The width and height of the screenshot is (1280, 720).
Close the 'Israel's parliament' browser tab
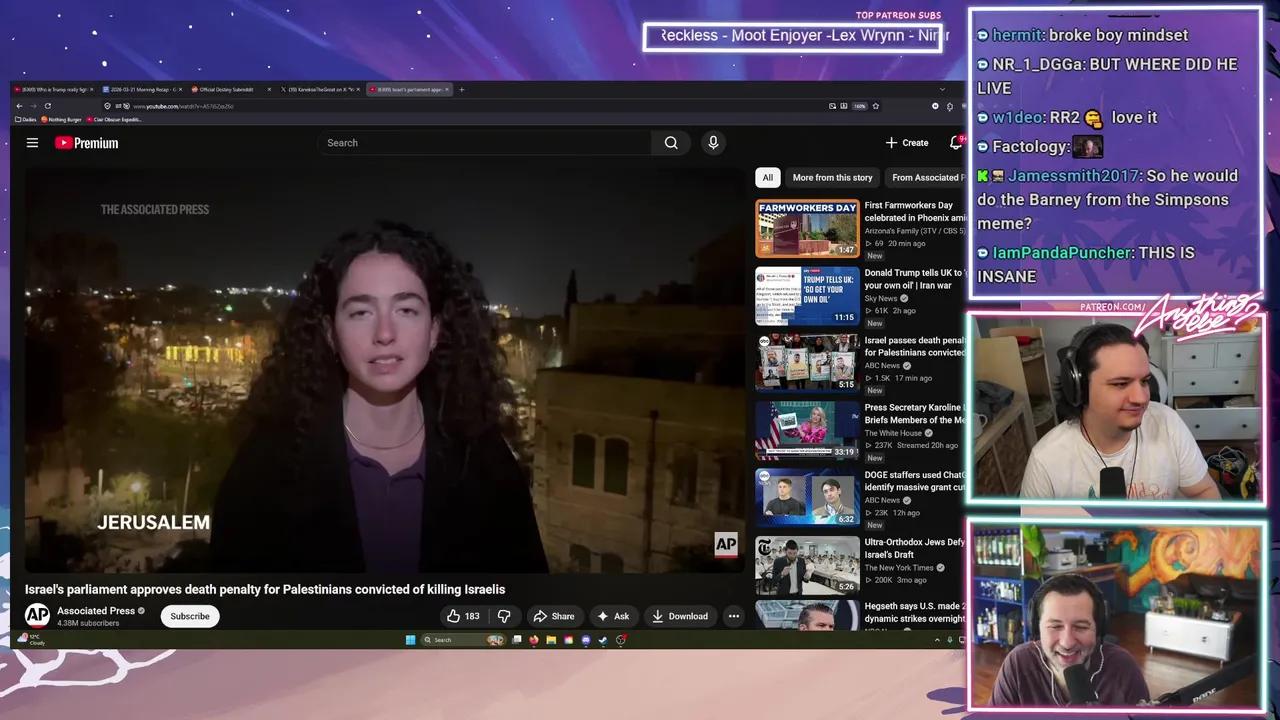coord(447,90)
